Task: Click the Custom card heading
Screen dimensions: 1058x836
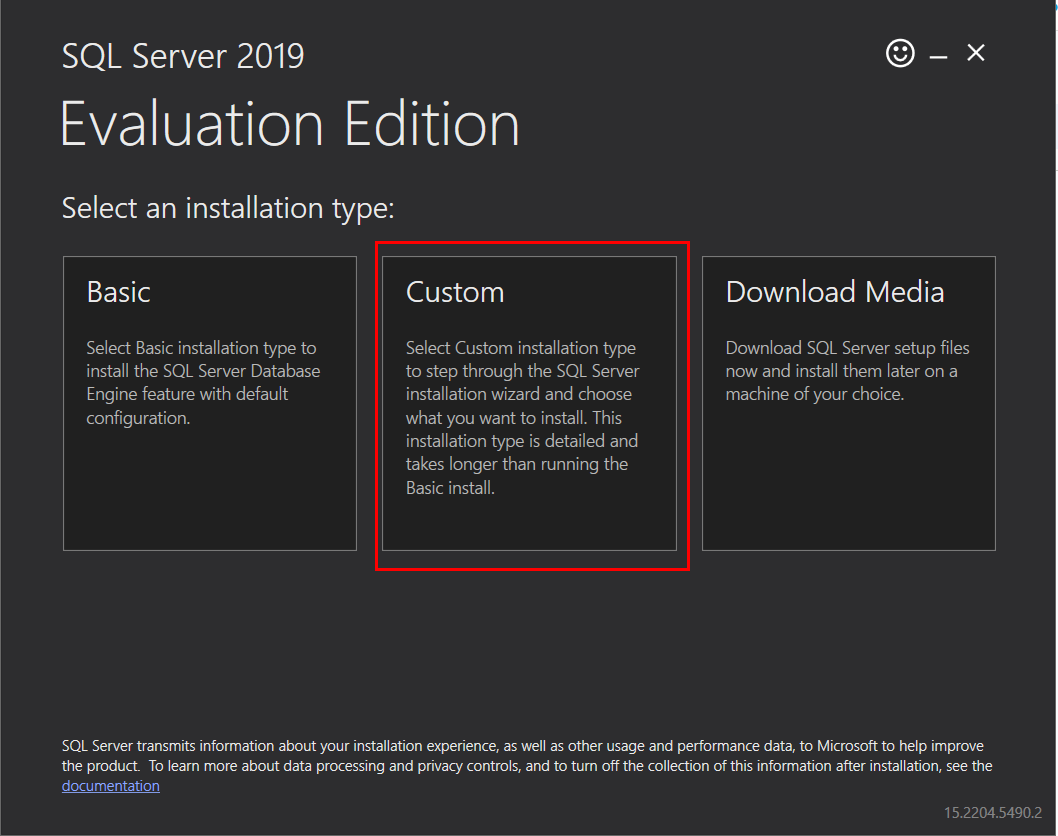Action: pos(455,292)
